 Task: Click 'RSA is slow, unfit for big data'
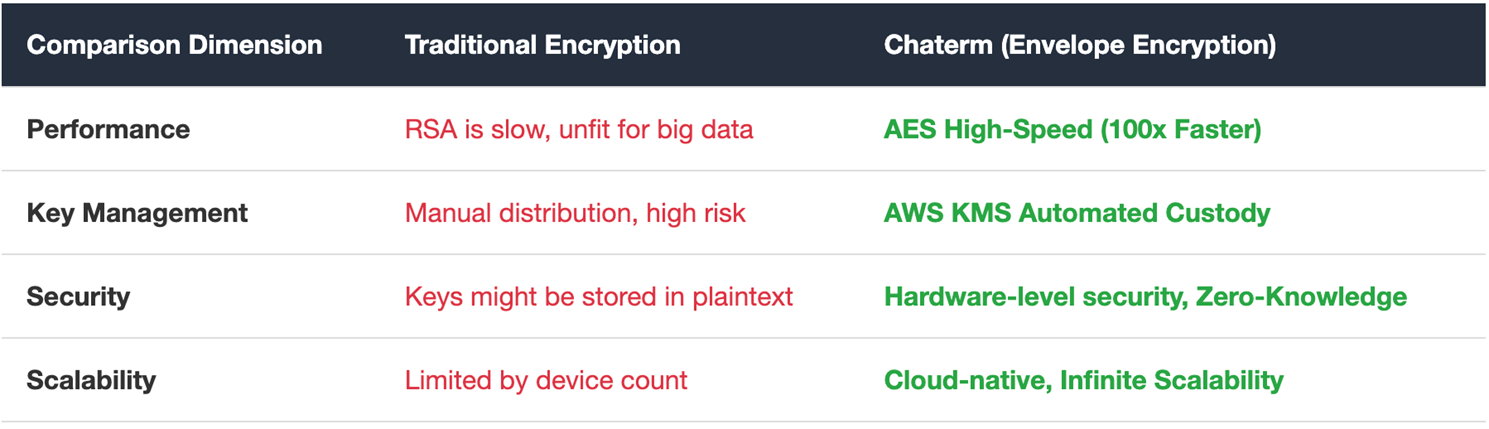coord(579,130)
